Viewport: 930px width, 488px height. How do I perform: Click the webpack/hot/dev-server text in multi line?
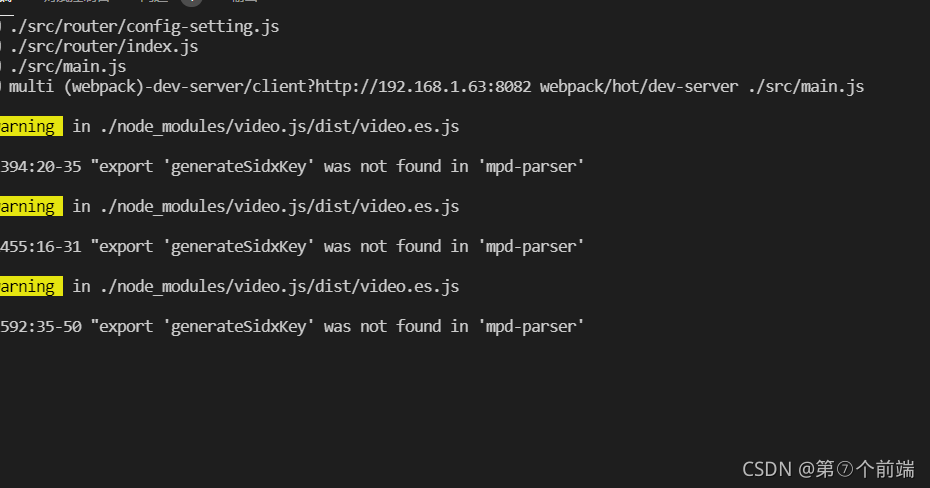639,87
